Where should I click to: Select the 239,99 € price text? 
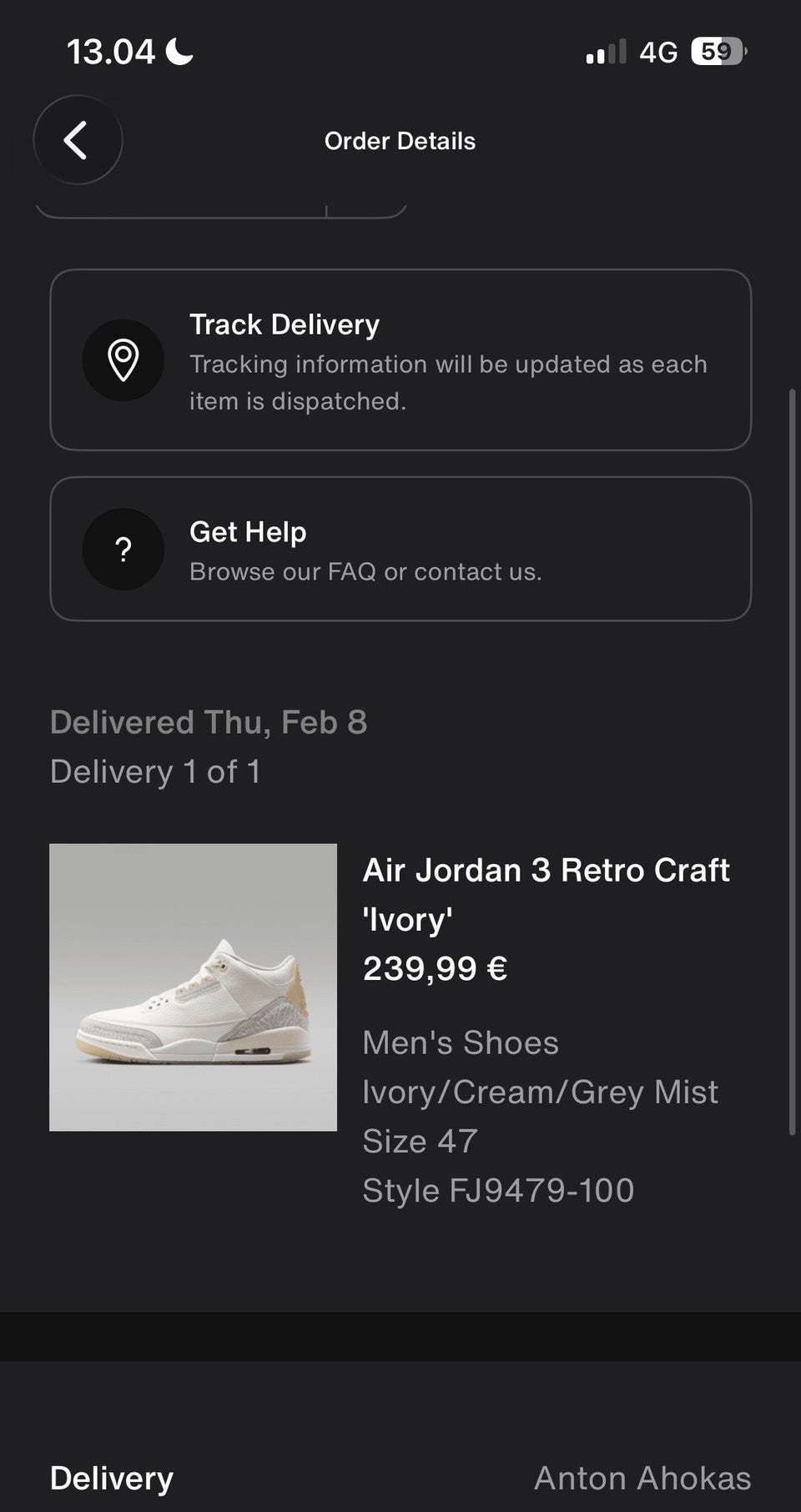tap(435, 968)
